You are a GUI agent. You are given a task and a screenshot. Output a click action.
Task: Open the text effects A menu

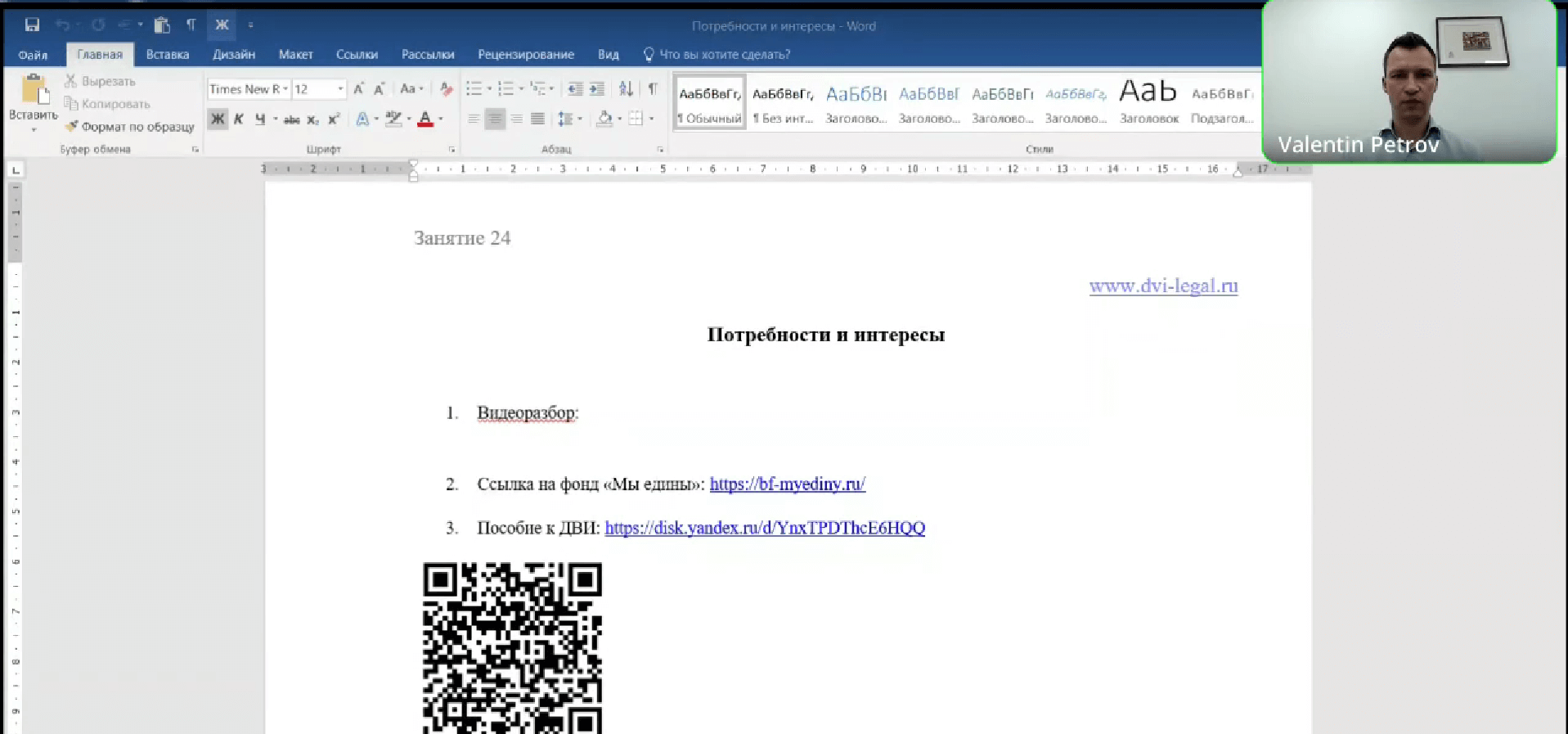(362, 119)
